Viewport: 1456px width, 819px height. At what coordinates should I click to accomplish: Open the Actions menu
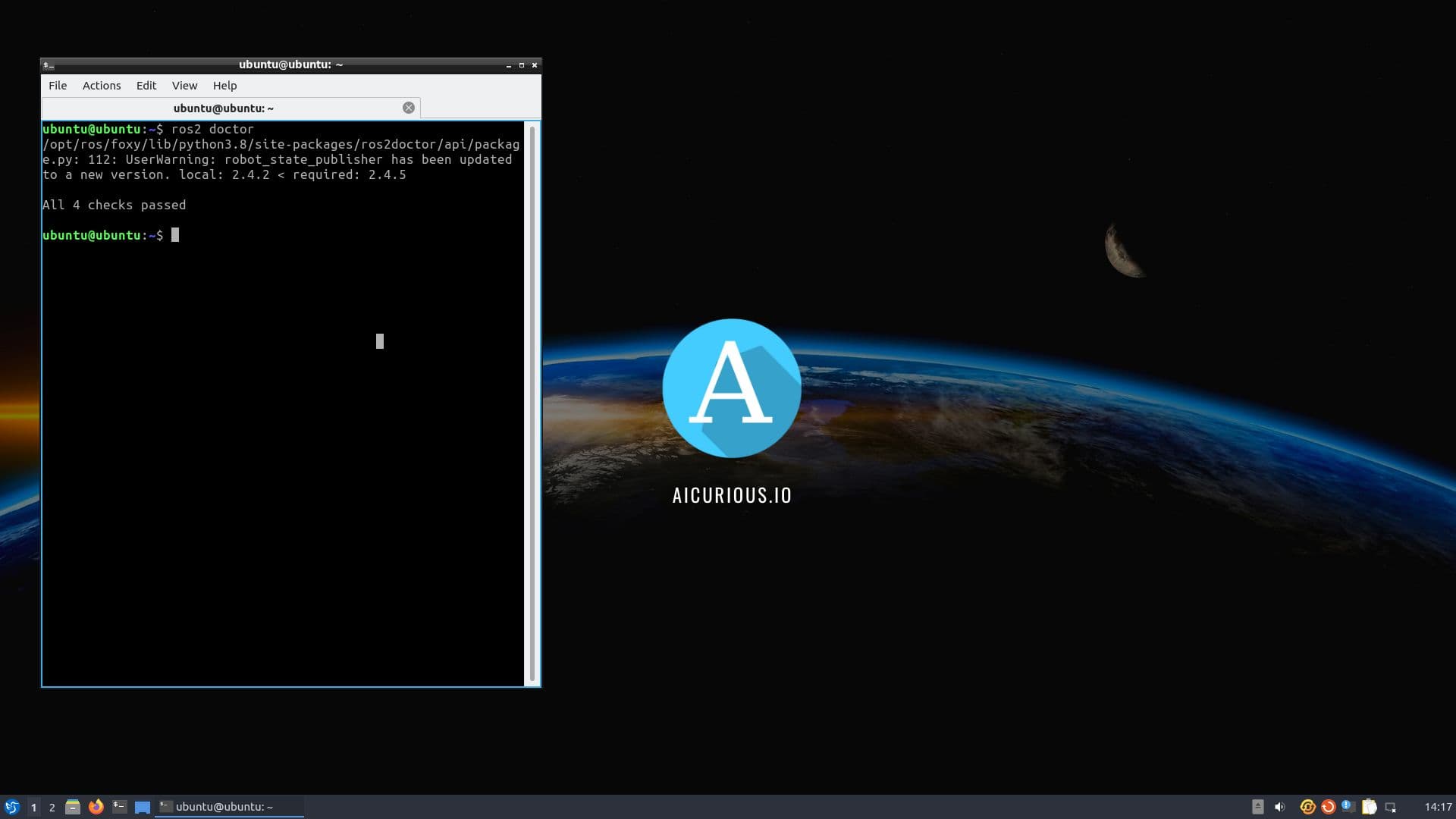102,86
